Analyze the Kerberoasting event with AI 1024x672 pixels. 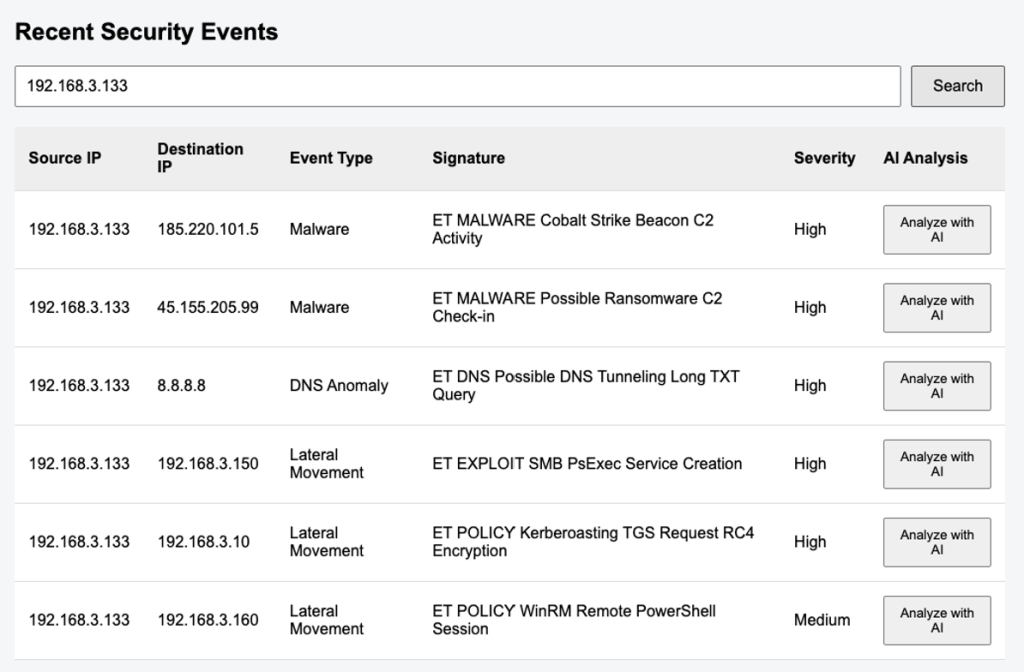click(936, 542)
